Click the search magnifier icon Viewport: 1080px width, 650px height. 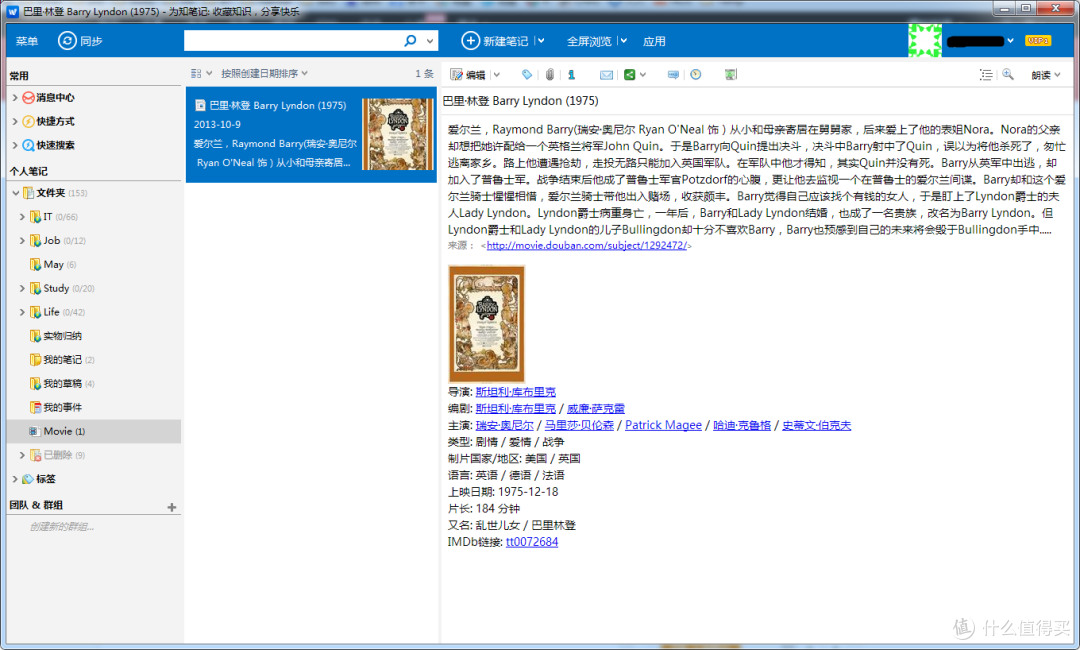click(x=410, y=41)
